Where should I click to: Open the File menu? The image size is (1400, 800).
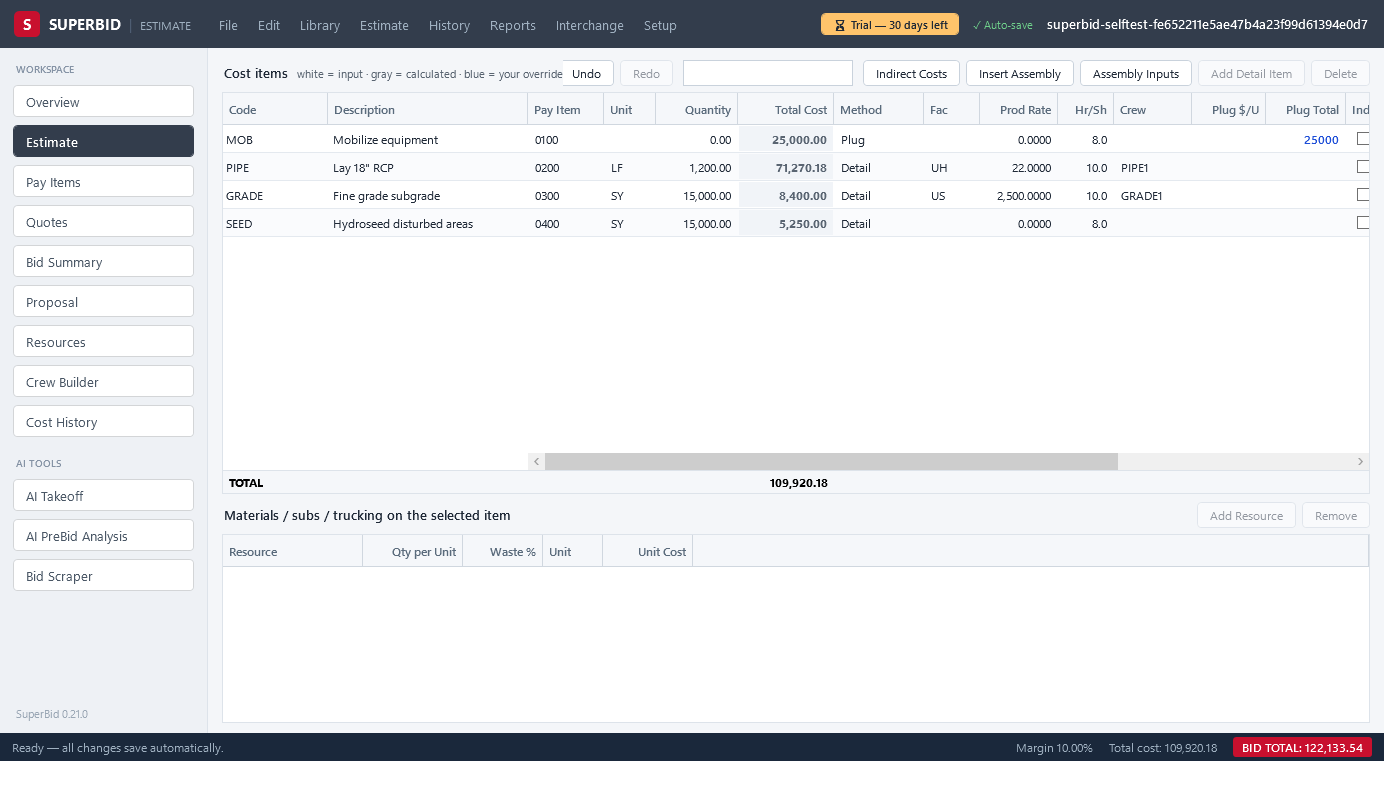(228, 25)
